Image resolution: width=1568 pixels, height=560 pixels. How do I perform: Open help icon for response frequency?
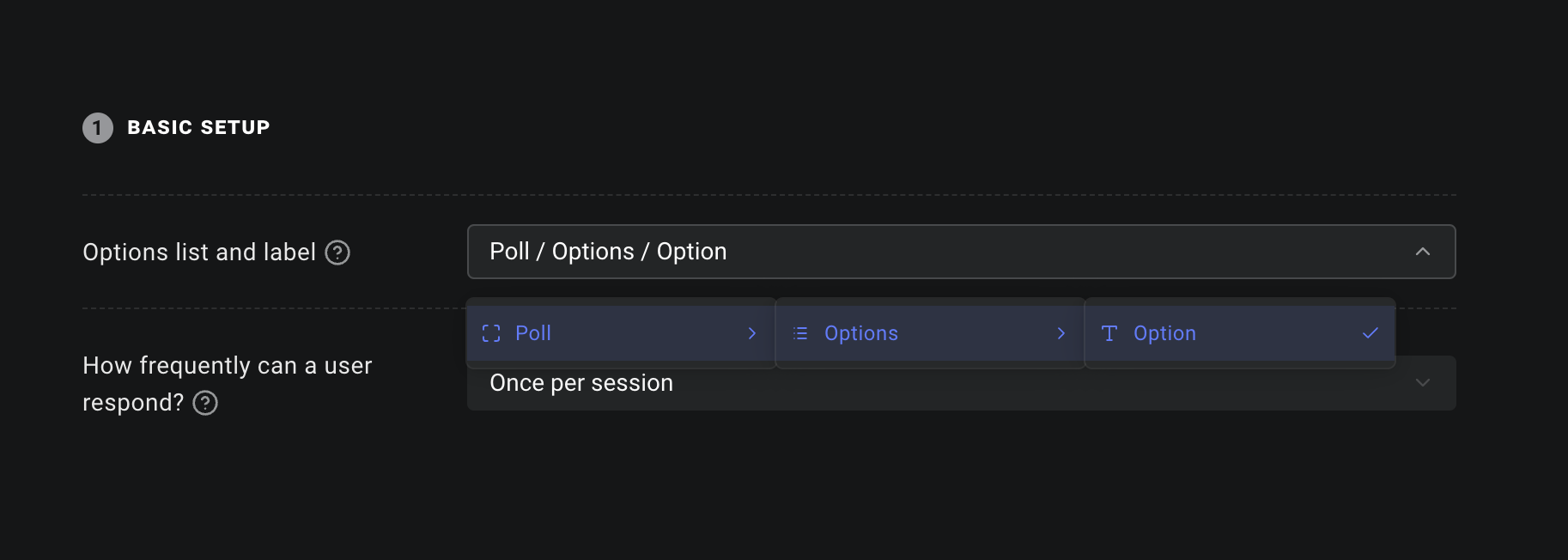(x=205, y=403)
